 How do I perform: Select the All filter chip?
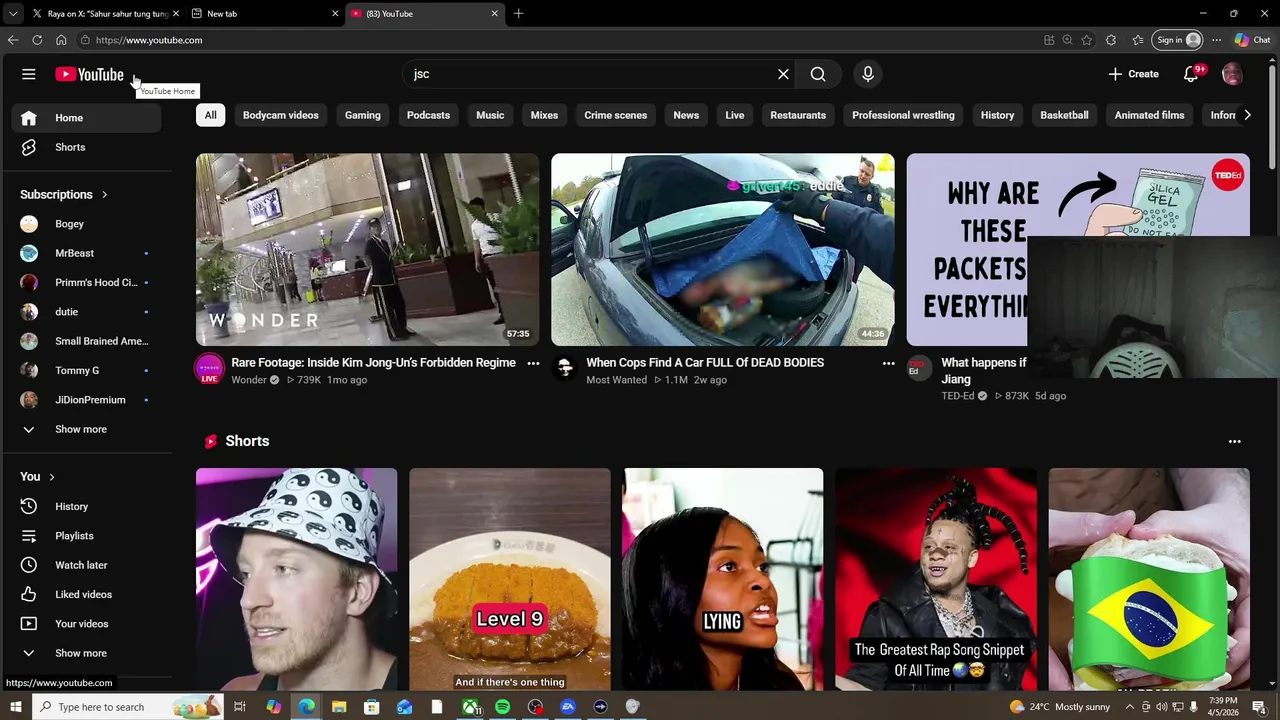(x=210, y=115)
